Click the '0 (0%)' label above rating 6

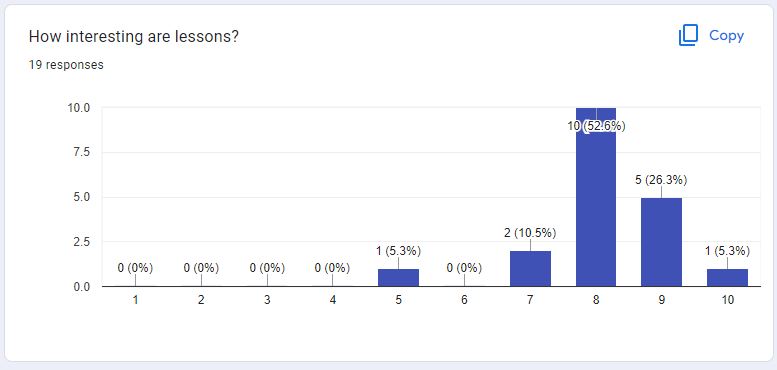tap(464, 268)
